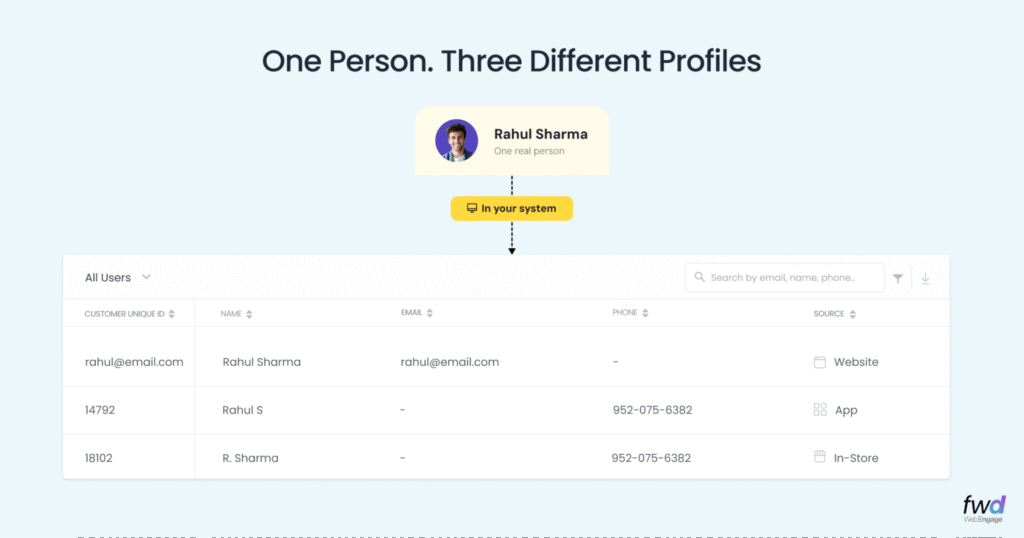Click Rahul Sharma's profile avatar

pos(456,141)
